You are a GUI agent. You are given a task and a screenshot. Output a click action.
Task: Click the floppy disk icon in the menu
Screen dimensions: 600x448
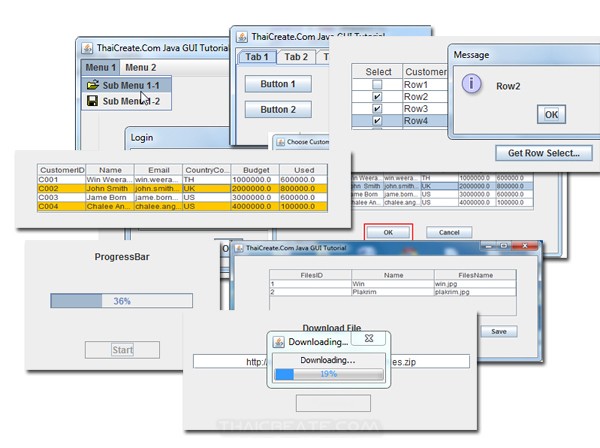click(92, 101)
